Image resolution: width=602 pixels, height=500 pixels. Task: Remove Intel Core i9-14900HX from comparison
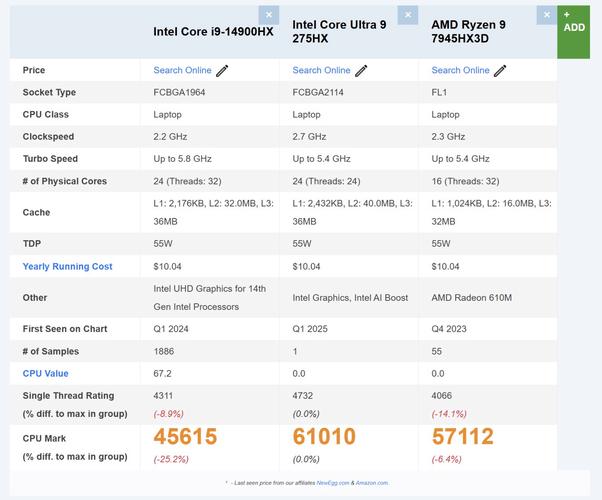(268, 15)
